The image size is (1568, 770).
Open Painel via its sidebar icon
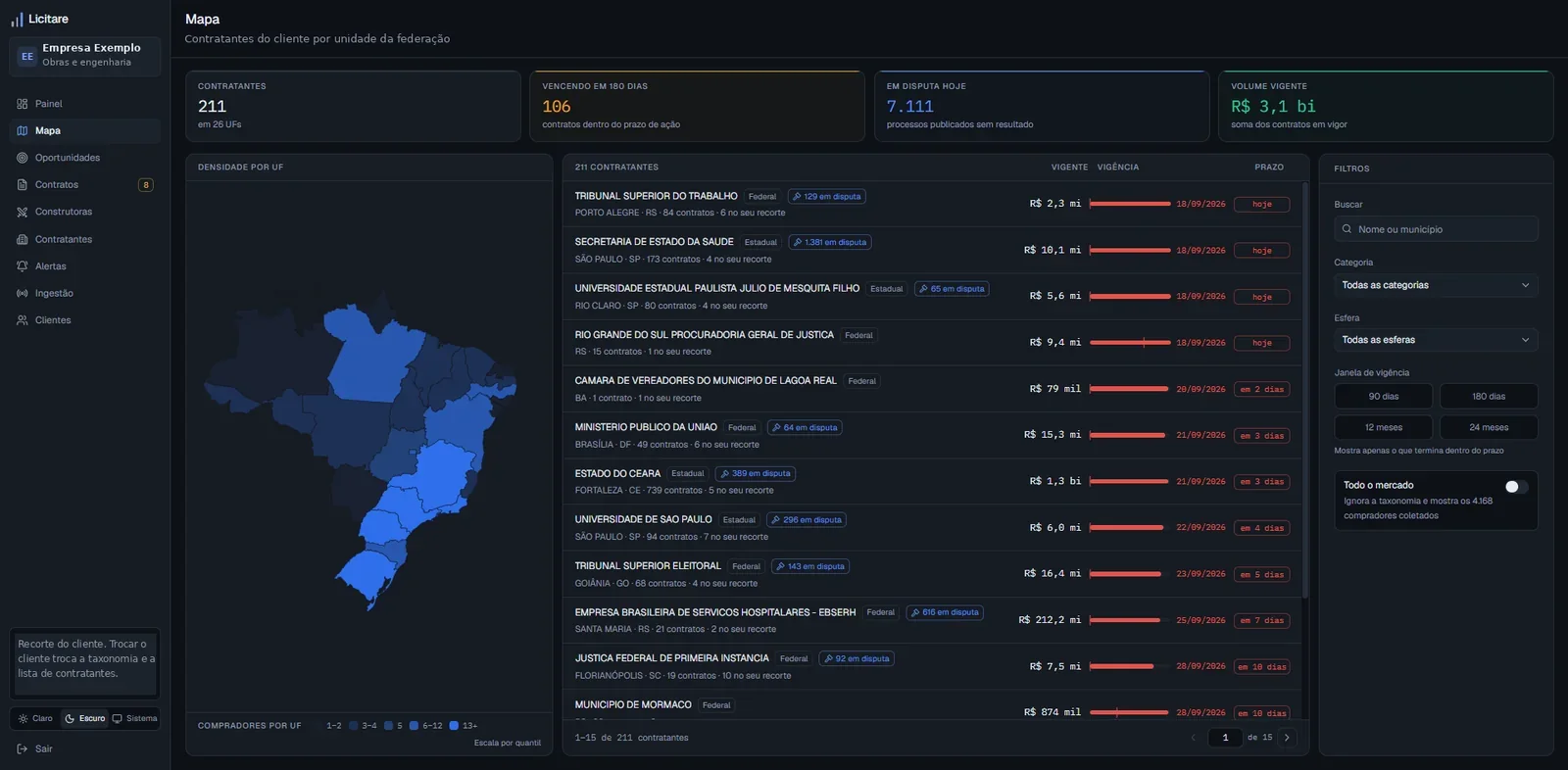click(23, 104)
